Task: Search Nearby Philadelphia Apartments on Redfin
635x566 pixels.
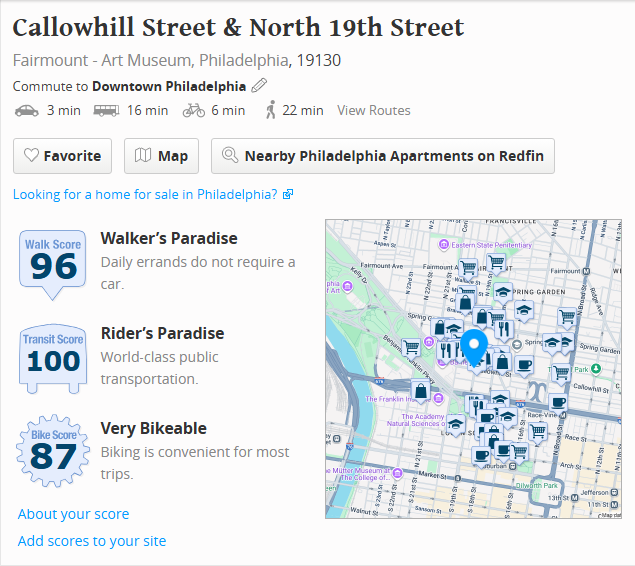Action: [x=383, y=156]
